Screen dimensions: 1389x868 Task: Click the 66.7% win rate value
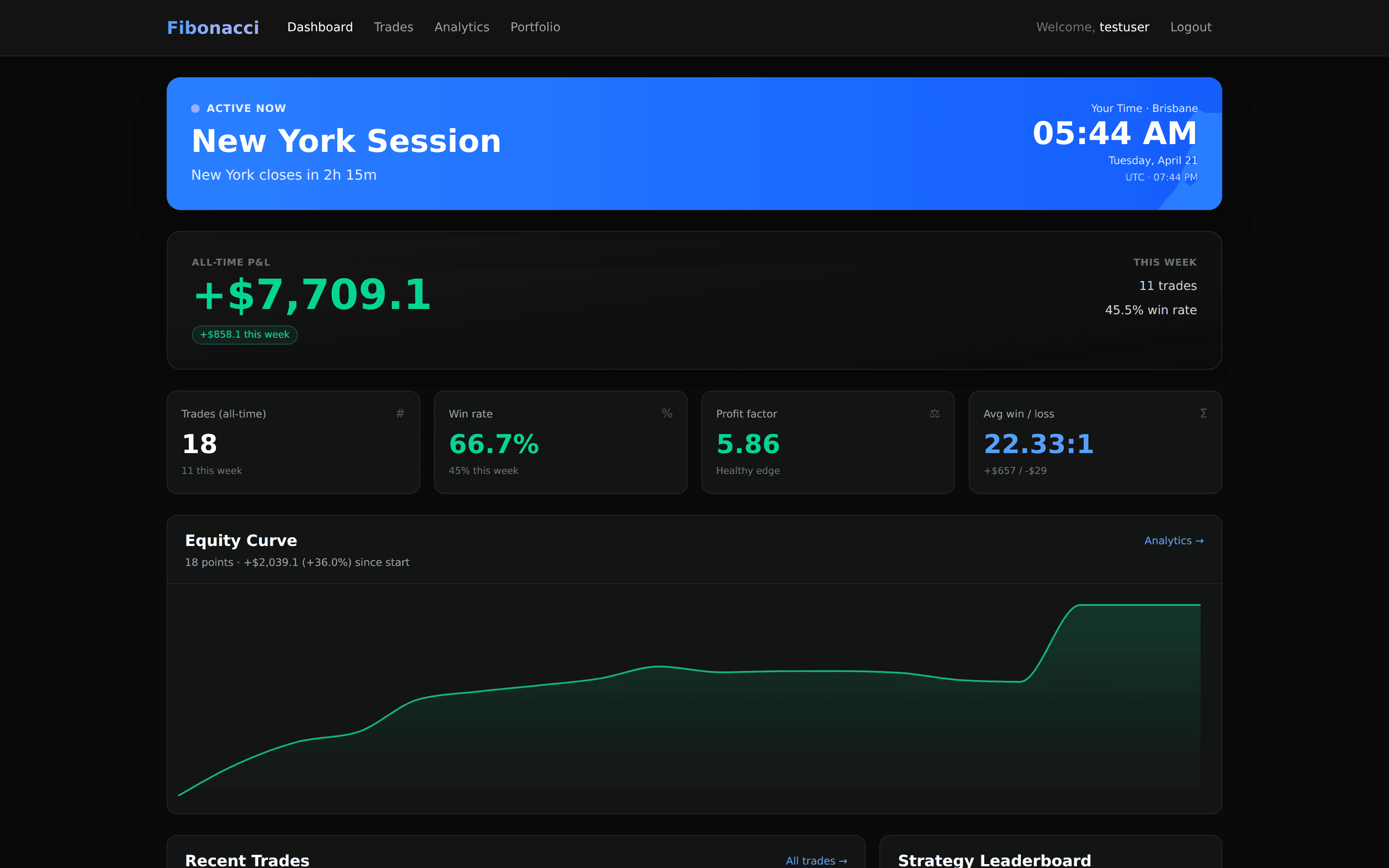tap(494, 444)
